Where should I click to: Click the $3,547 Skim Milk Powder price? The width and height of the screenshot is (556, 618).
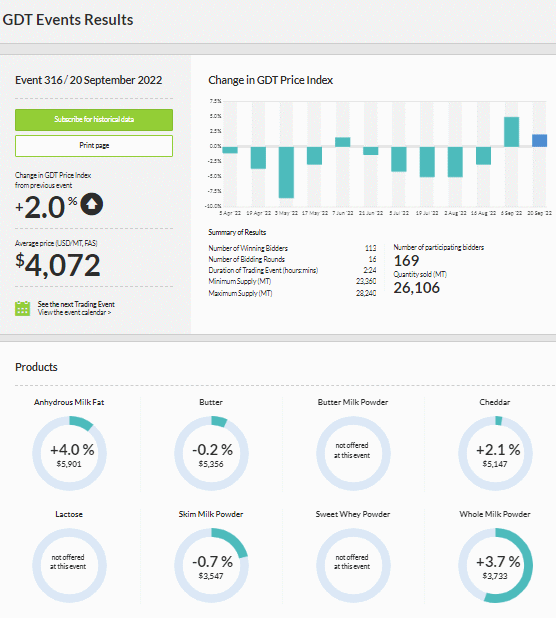211,576
